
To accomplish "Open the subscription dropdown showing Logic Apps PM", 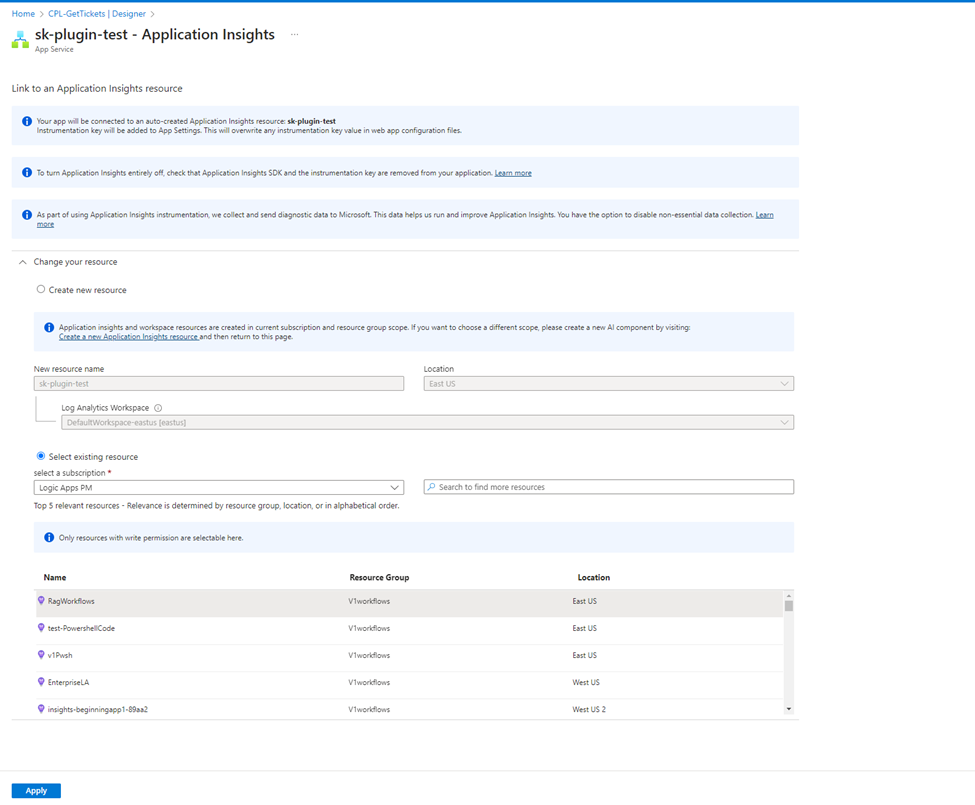I will [x=218, y=487].
